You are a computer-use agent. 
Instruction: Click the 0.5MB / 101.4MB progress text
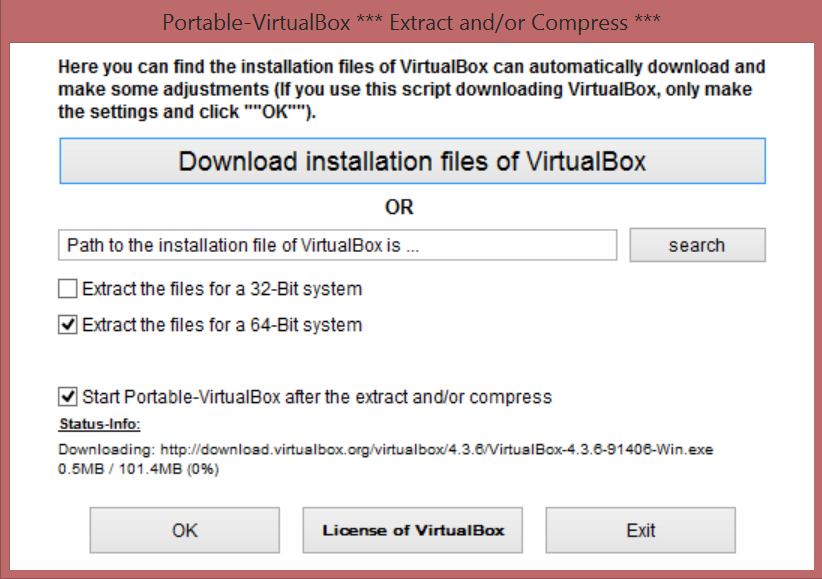click(x=138, y=468)
